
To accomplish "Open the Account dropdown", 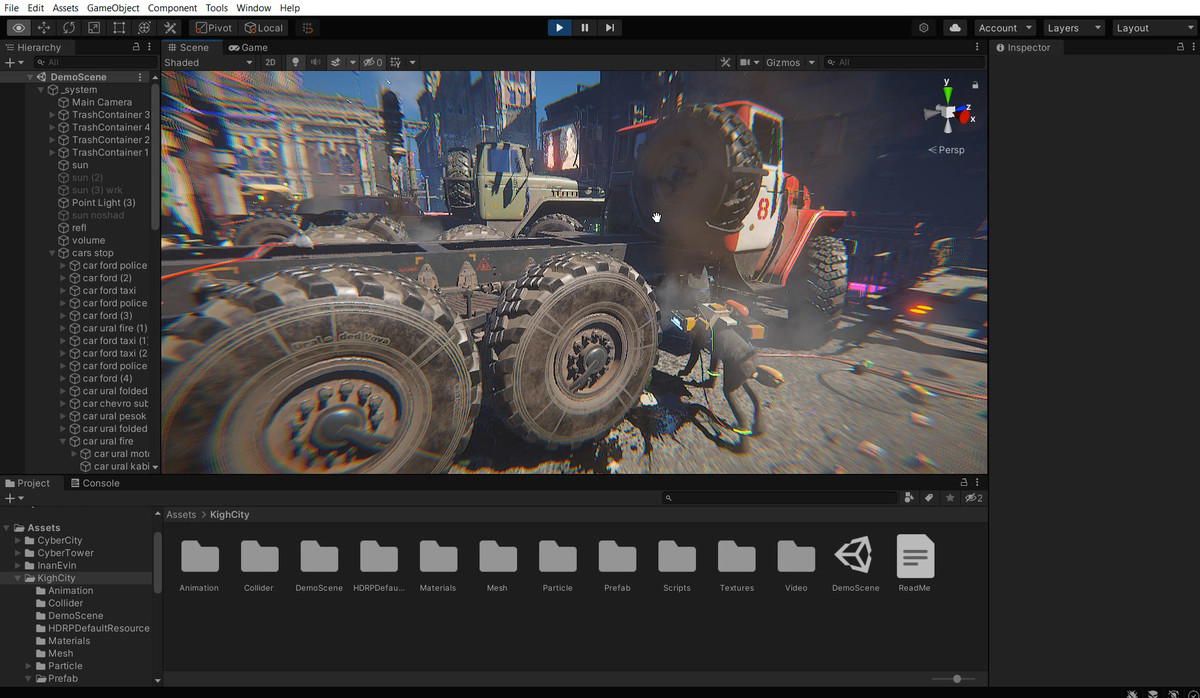I will (x=1005, y=28).
